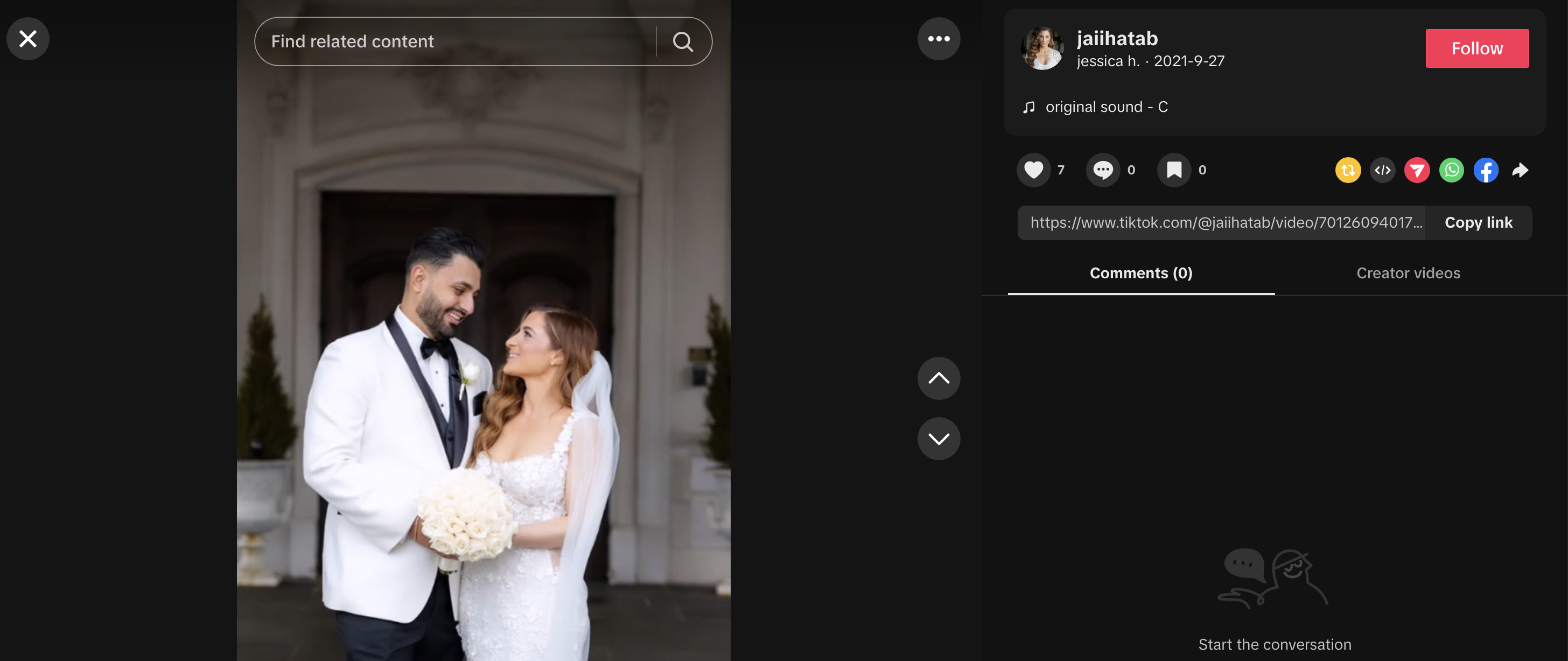Expand more share options arrow
The image size is (1568, 661).
(1521, 170)
